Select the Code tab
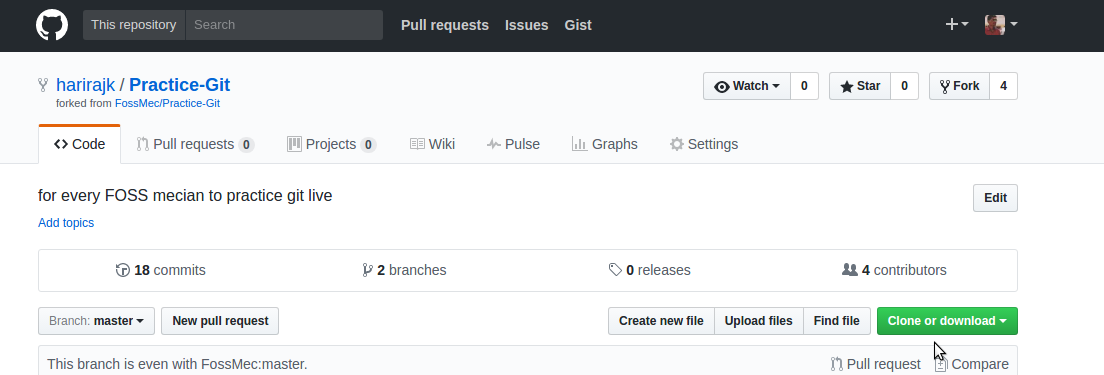 point(80,144)
